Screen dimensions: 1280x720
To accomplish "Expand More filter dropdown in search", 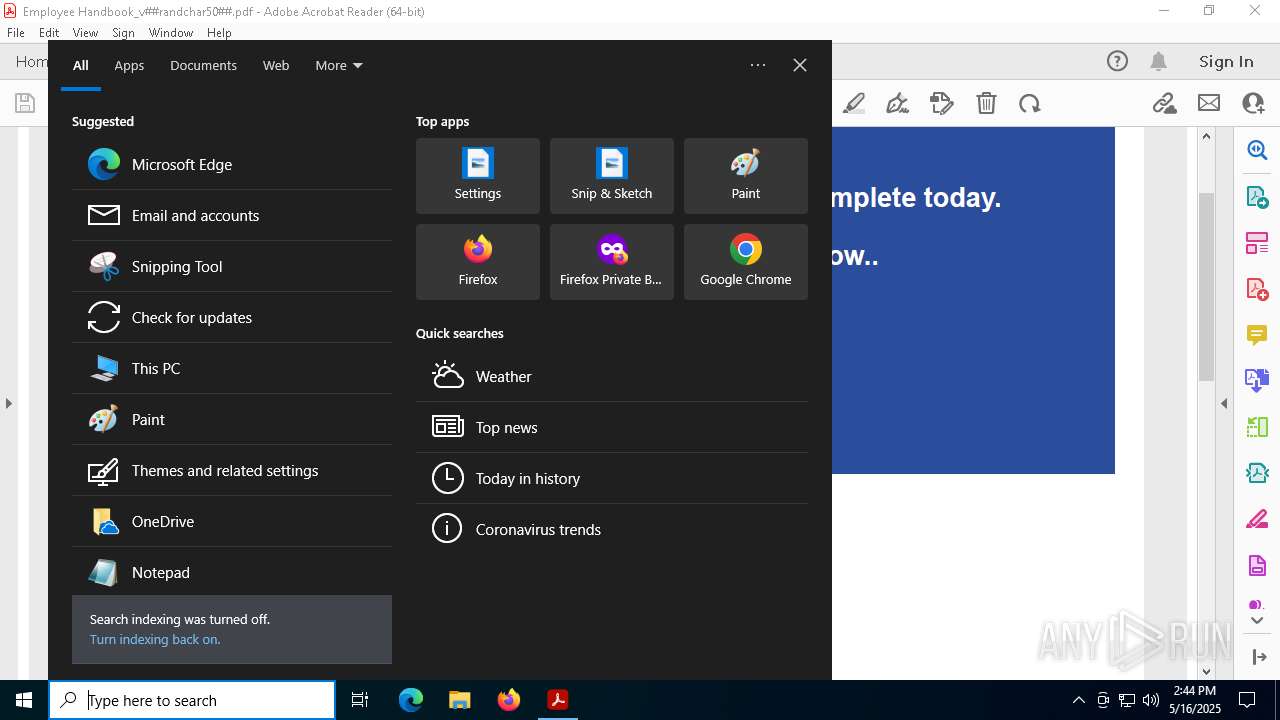I will pos(339,65).
